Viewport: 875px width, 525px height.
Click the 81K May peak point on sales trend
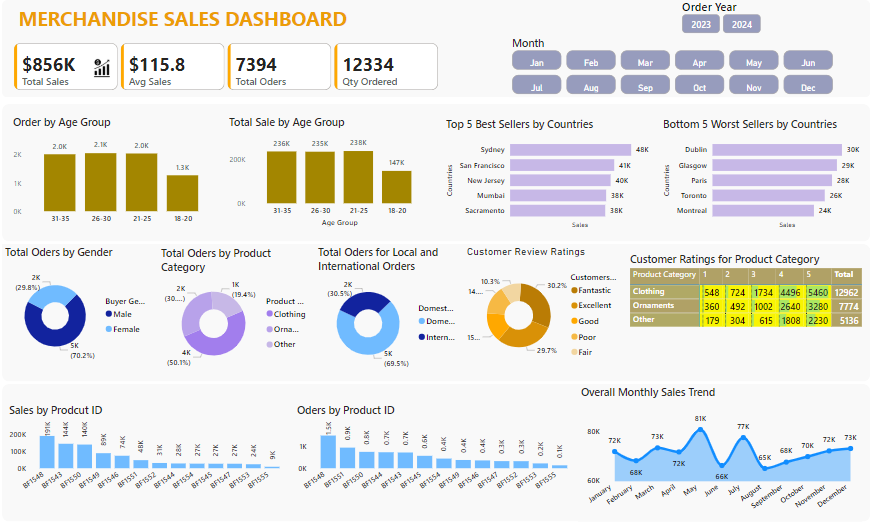(700, 430)
